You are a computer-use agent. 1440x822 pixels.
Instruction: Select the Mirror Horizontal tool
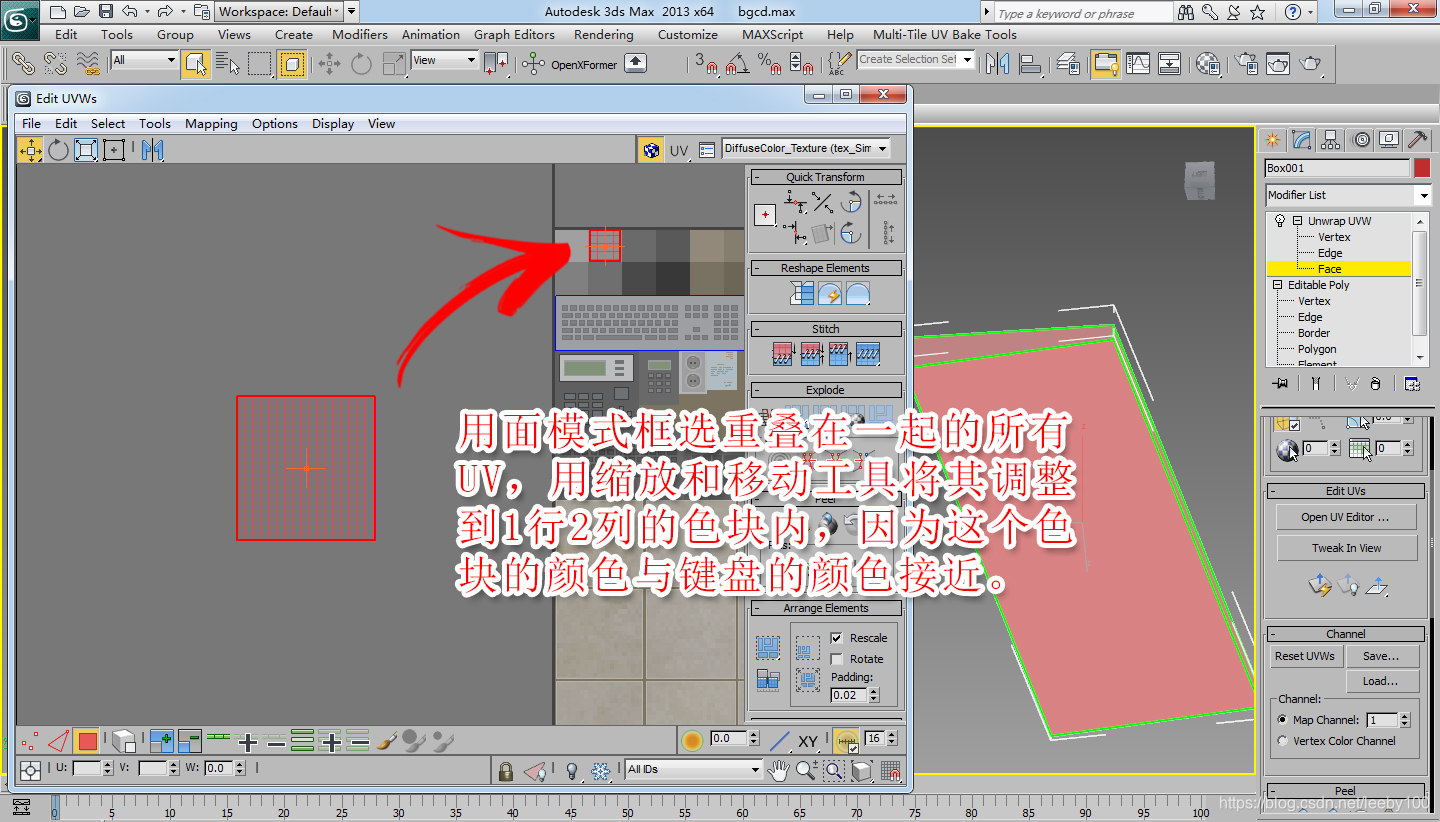tap(153, 150)
